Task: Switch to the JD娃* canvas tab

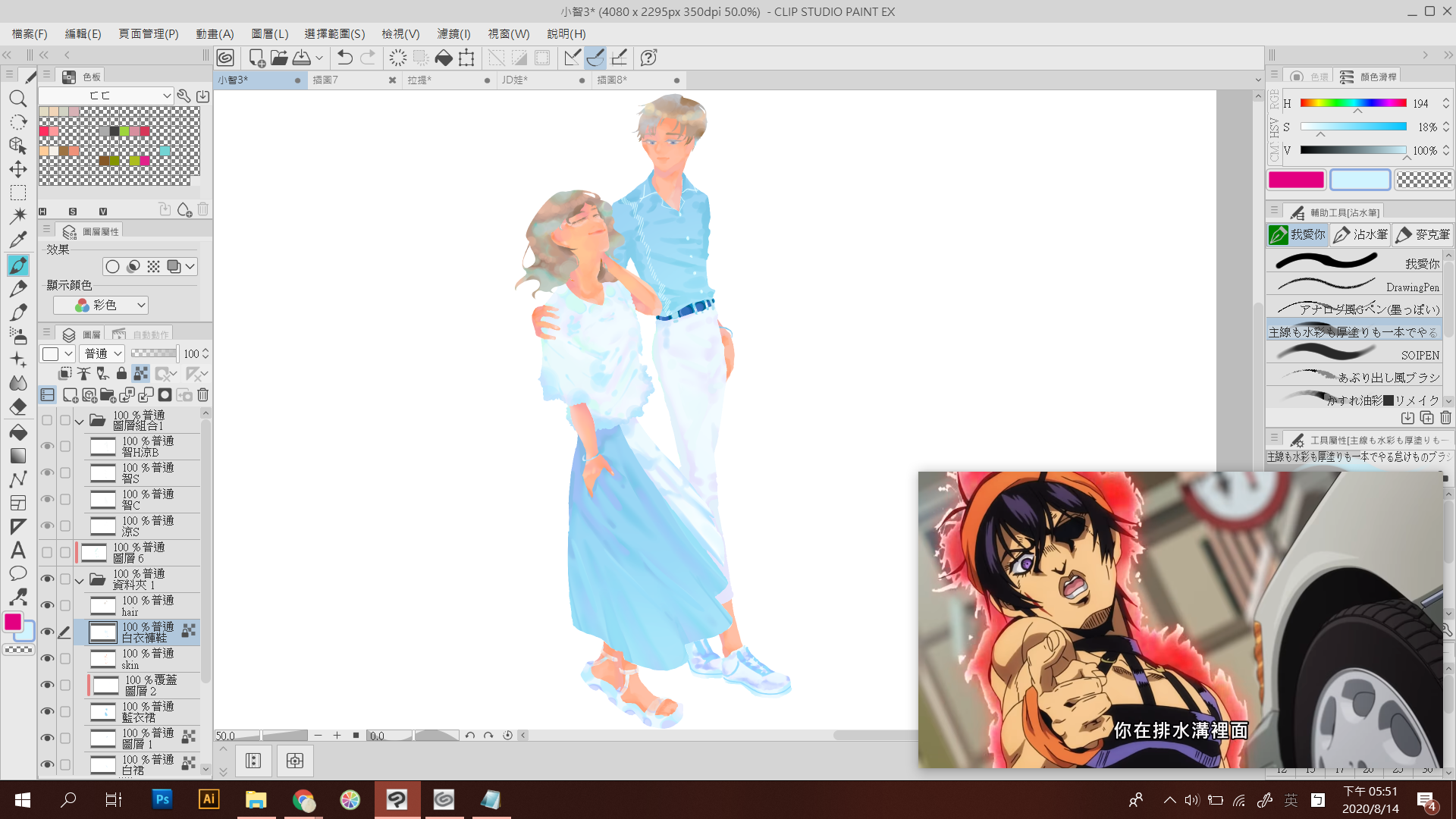Action: pyautogui.click(x=544, y=80)
